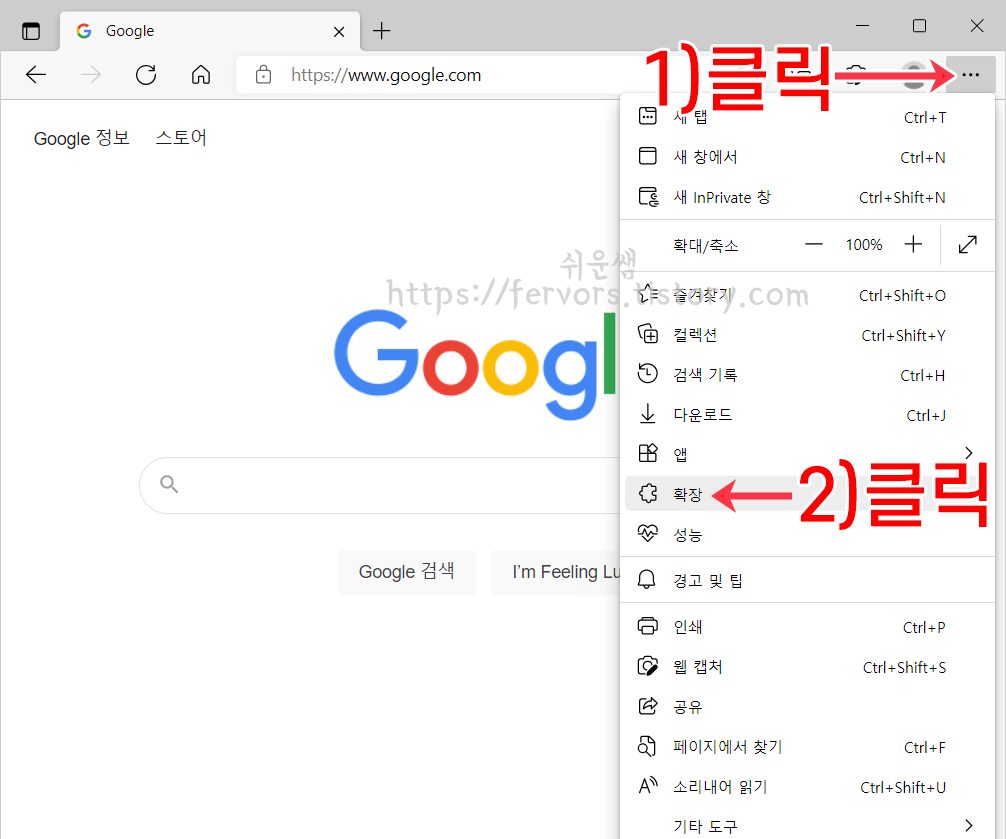Click the forward navigation arrow
This screenshot has height=839, width=1006.
tap(90, 75)
